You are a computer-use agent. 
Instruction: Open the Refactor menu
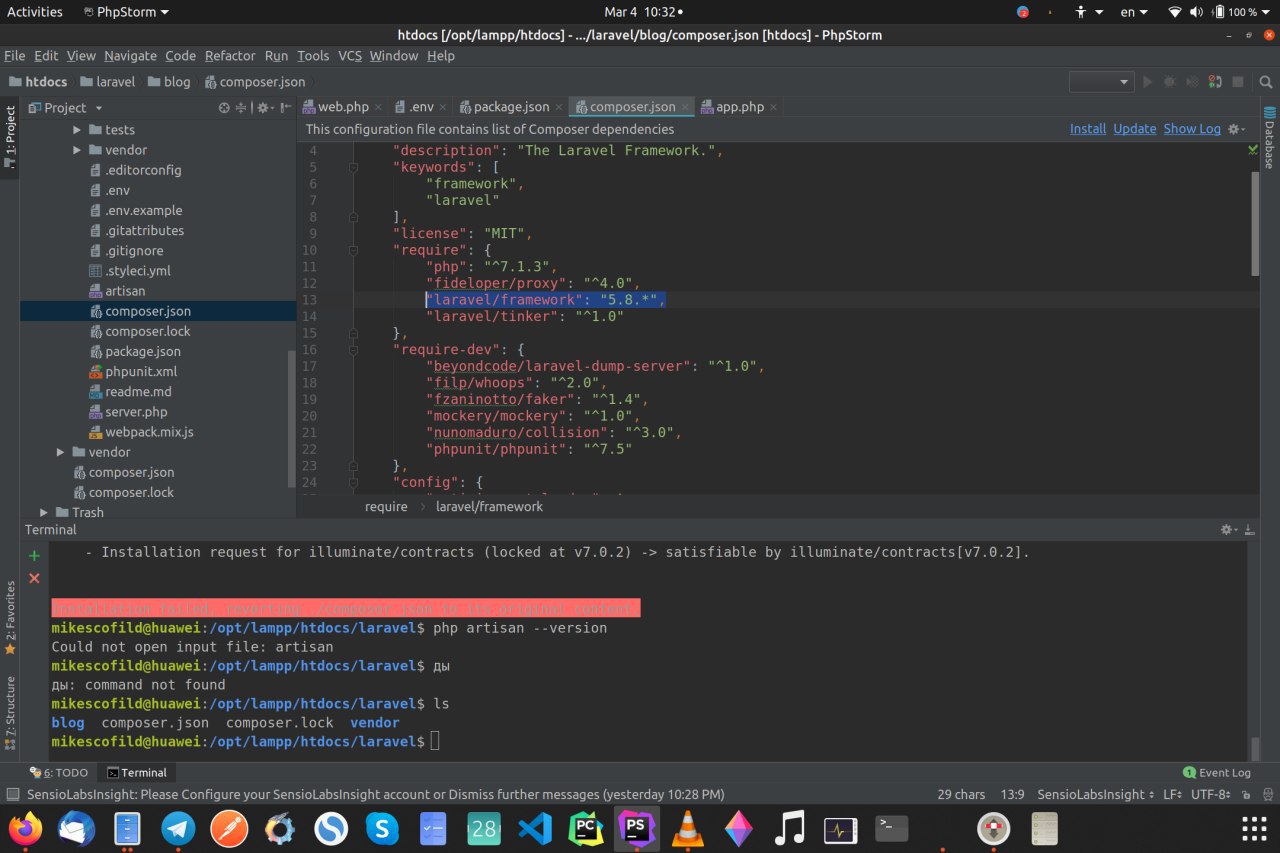click(x=230, y=56)
